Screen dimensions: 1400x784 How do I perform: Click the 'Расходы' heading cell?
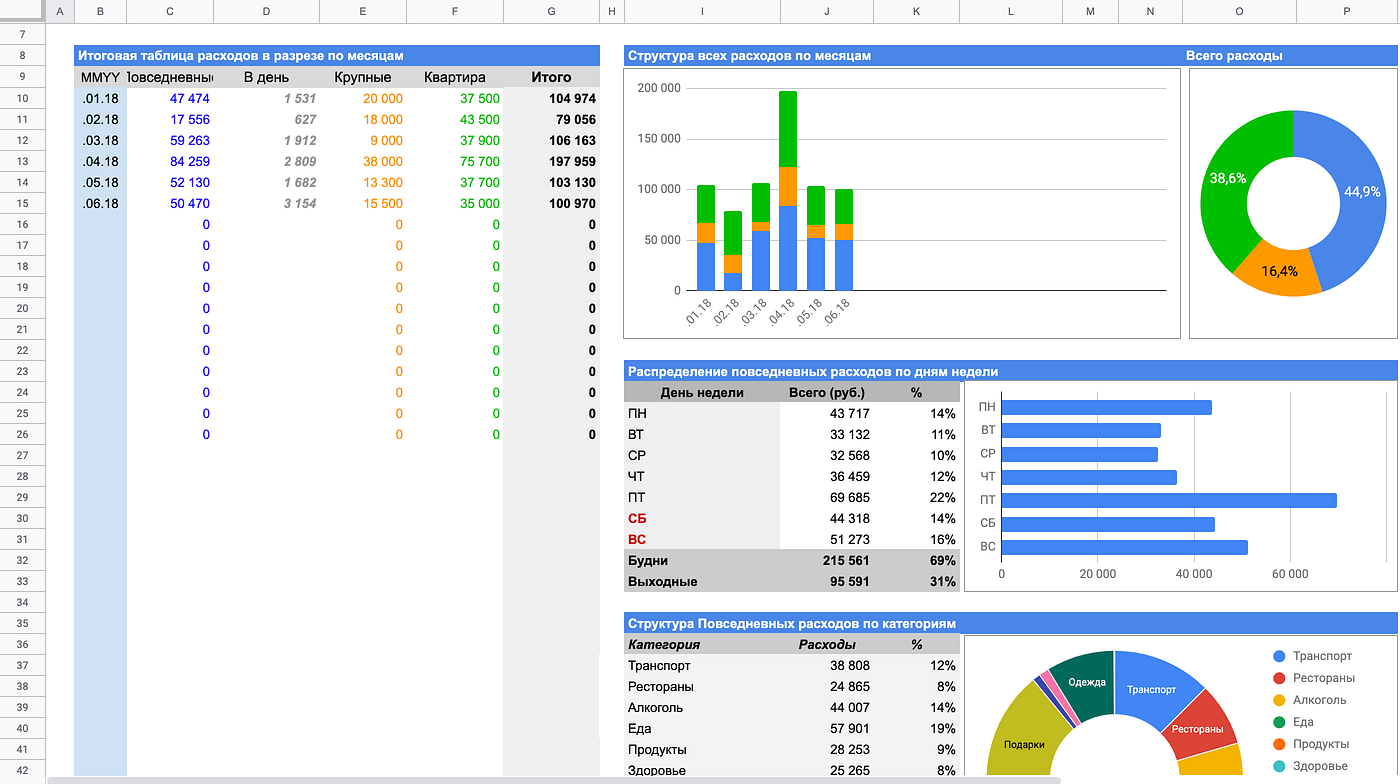point(827,644)
